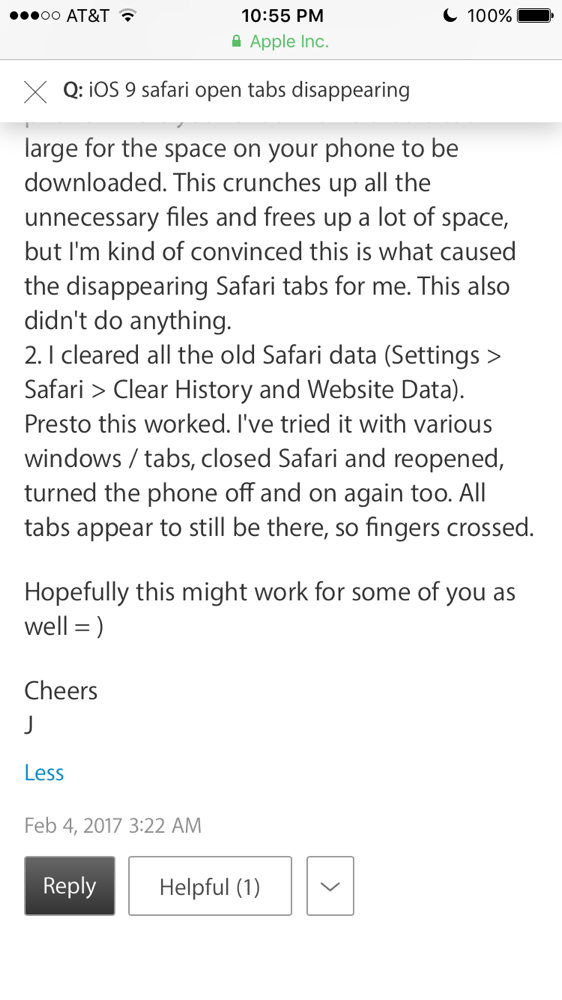Tap the Wi-Fi icon in the status bar

coord(128,16)
